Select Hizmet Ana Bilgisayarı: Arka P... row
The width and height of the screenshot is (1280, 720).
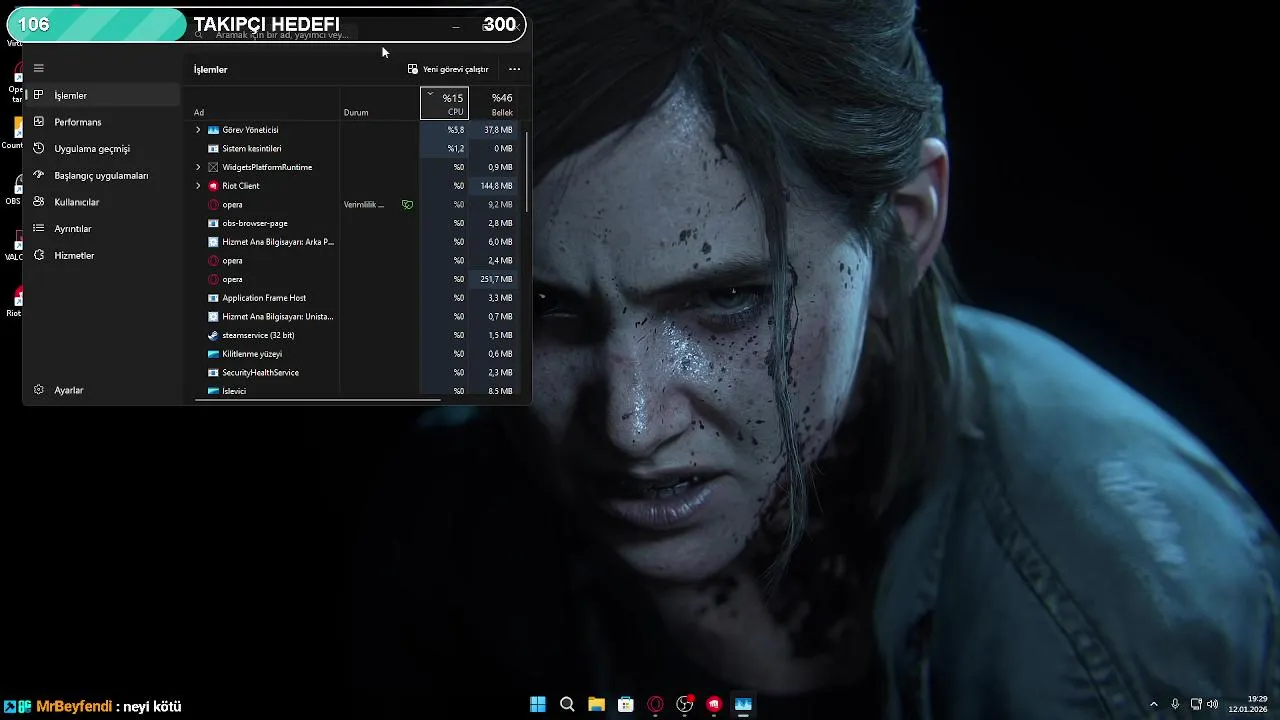pos(355,242)
